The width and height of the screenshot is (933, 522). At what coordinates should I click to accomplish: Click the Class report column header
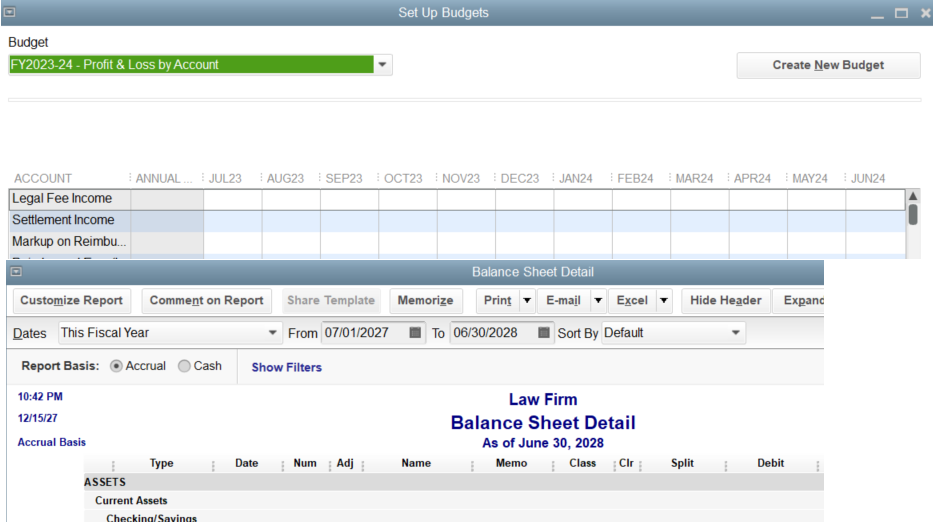click(x=583, y=463)
